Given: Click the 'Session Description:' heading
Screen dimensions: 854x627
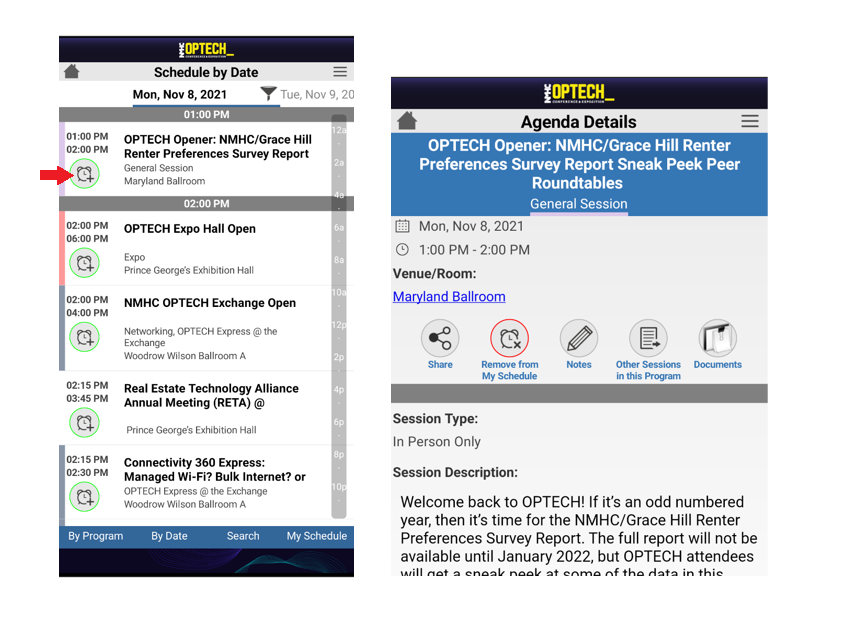Looking at the screenshot, I should tap(455, 472).
